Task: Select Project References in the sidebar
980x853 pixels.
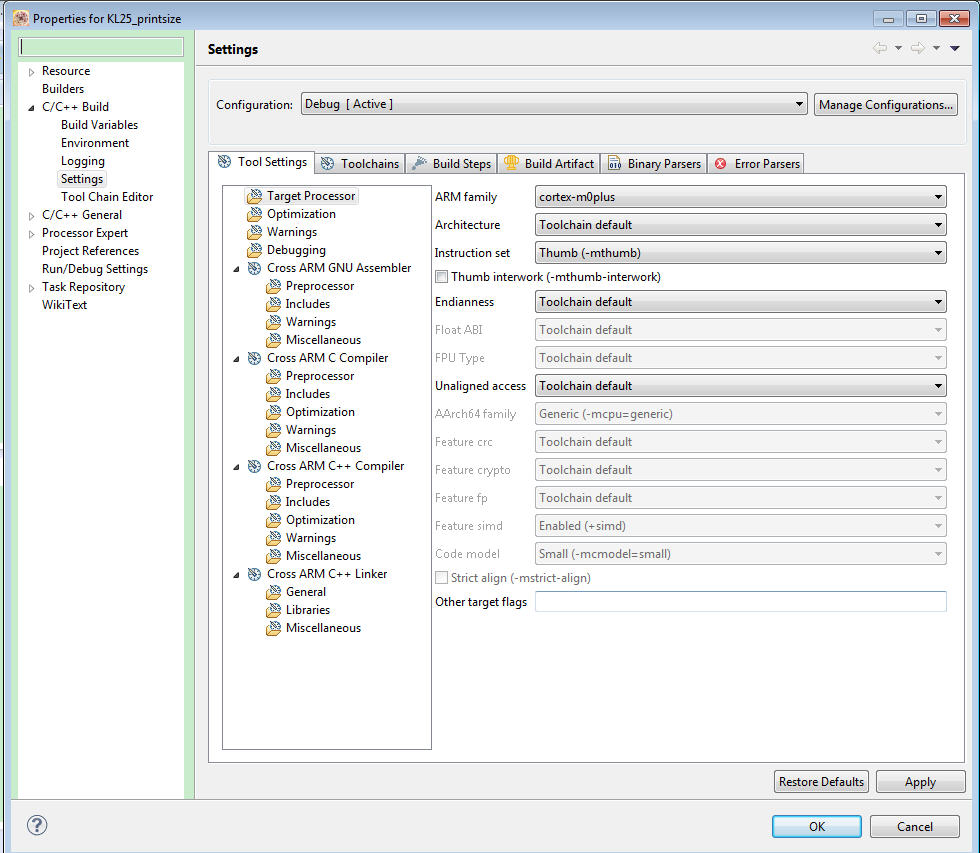Action: point(91,251)
